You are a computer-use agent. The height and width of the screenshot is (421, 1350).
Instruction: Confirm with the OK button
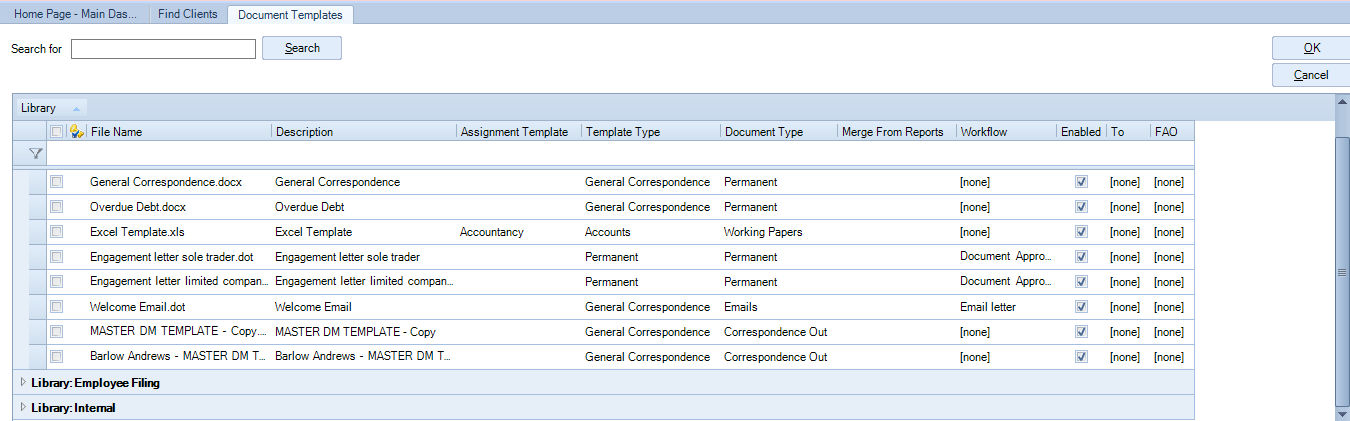pos(1311,48)
